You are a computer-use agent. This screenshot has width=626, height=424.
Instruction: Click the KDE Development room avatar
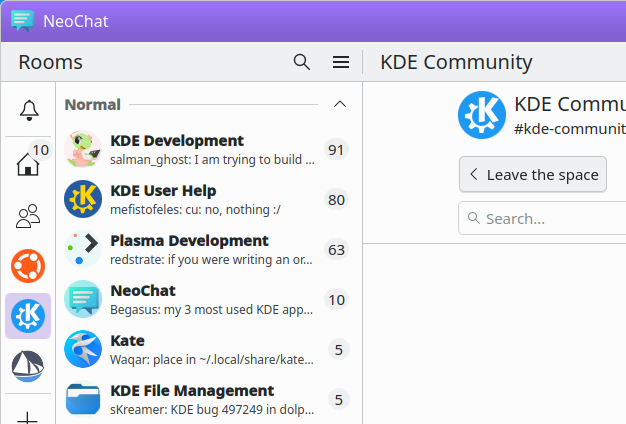coord(83,149)
